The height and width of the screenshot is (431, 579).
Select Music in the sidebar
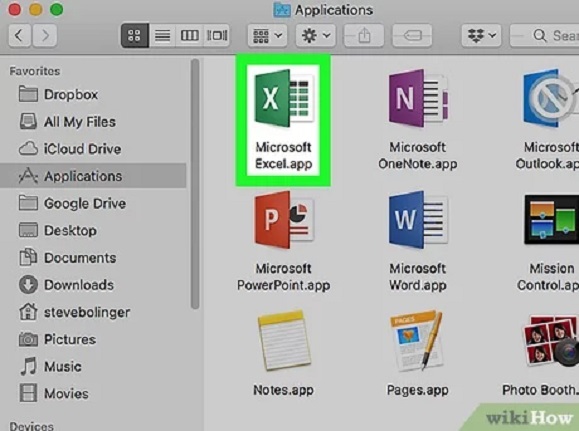[x=93, y=366]
